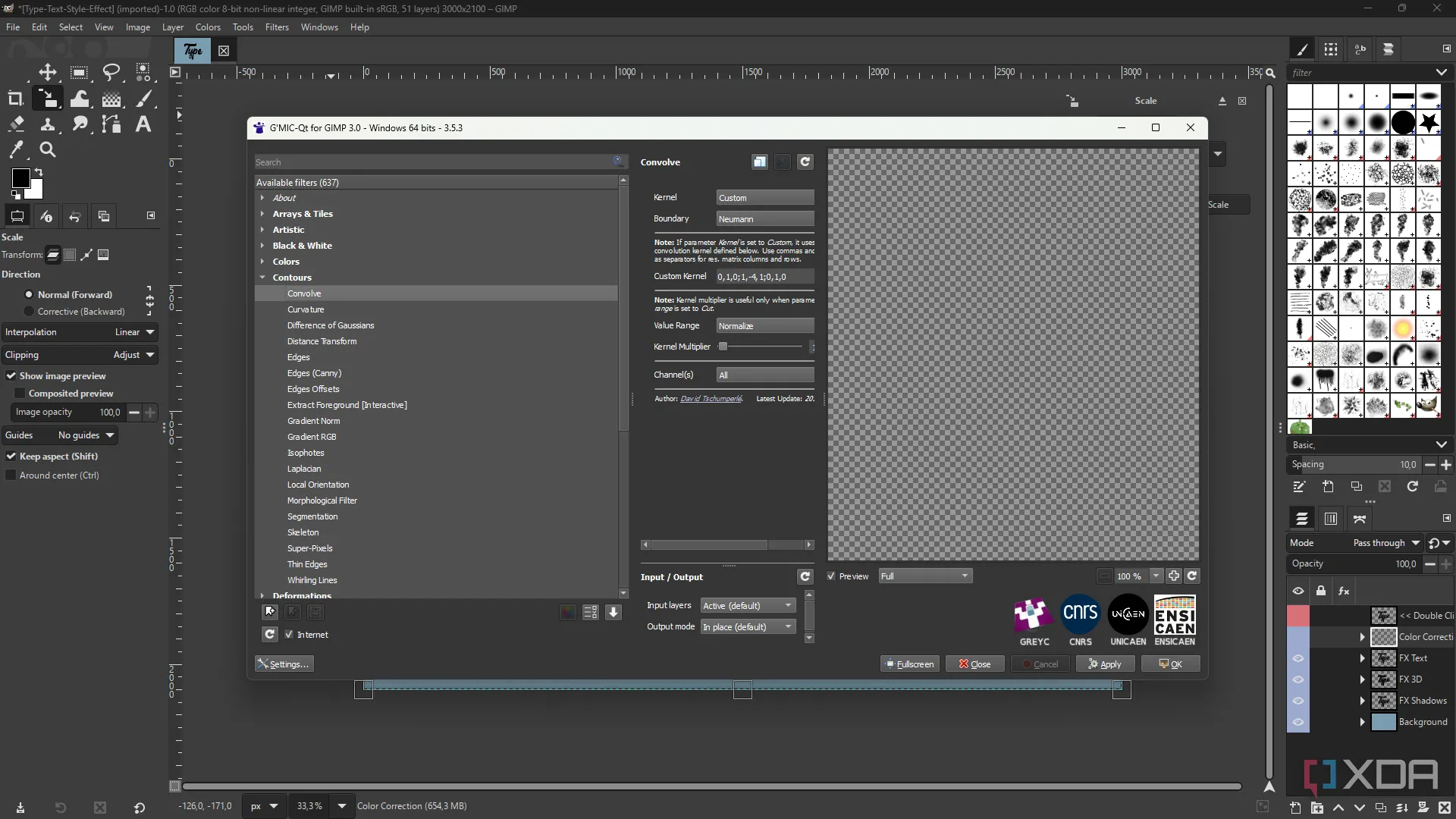Screen dimensions: 1456x819
Task: Reset Convolve parameters with reset icon
Action: tap(805, 162)
